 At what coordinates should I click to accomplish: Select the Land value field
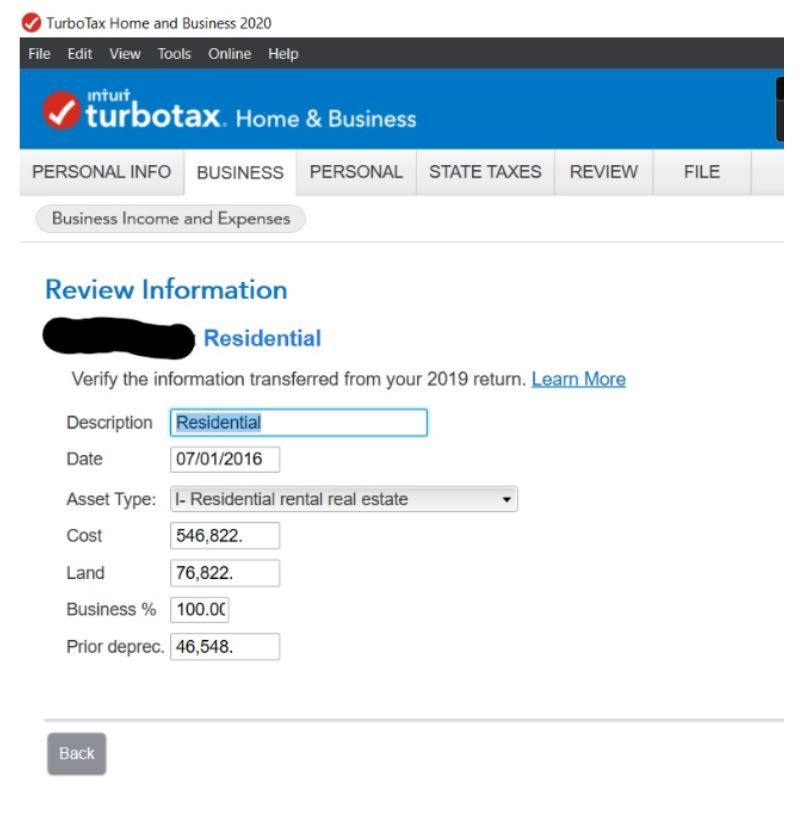(x=225, y=573)
